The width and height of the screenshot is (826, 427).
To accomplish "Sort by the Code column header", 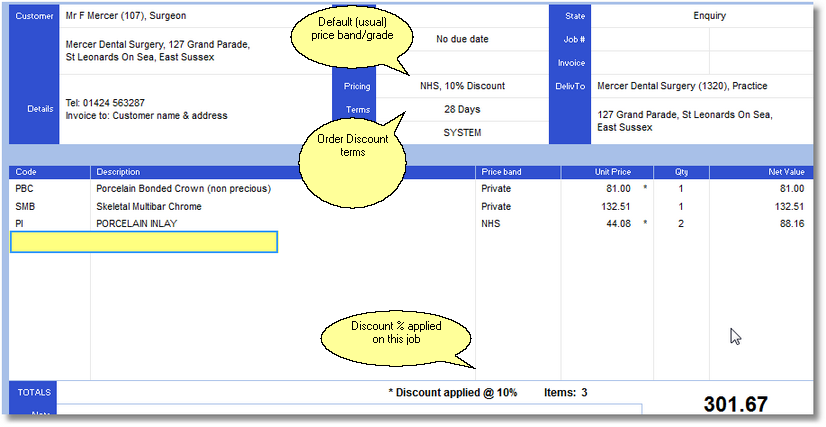I will coord(27,172).
